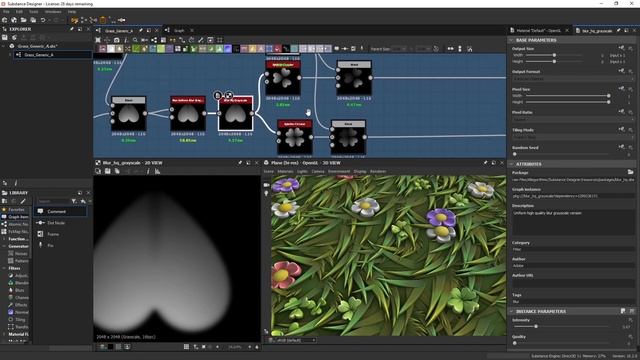
Task: Open the 3D view Materials menu
Action: 285,171
